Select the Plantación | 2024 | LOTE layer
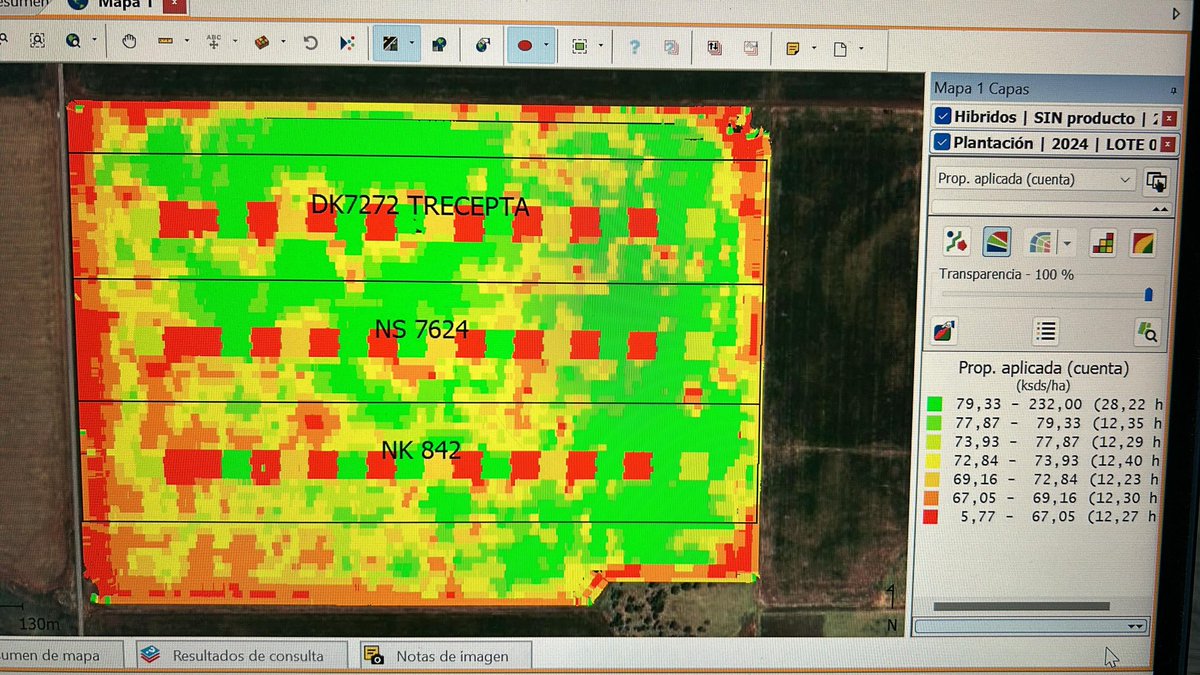The height and width of the screenshot is (675, 1200). (1054, 144)
